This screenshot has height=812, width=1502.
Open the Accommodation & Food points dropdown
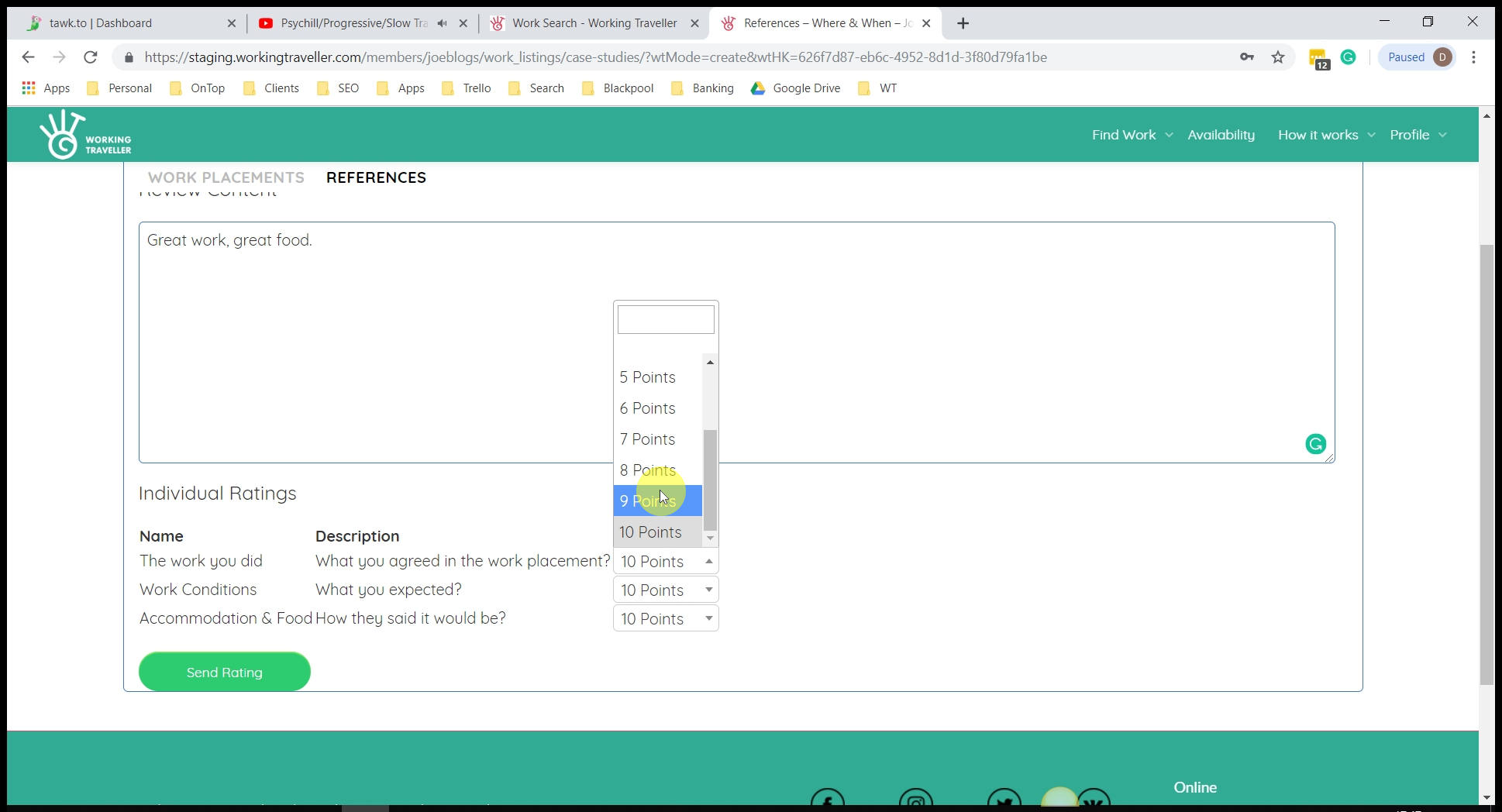pos(666,619)
